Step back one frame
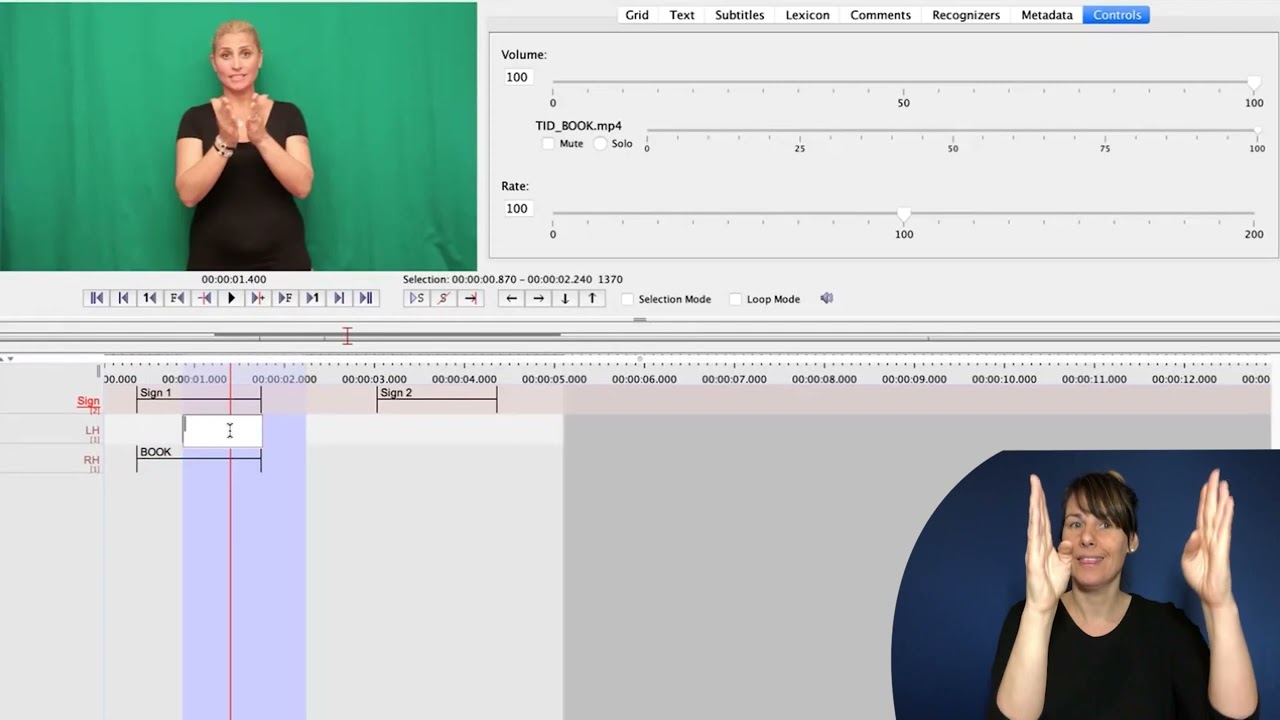This screenshot has height=720, width=1280. pyautogui.click(x=177, y=298)
